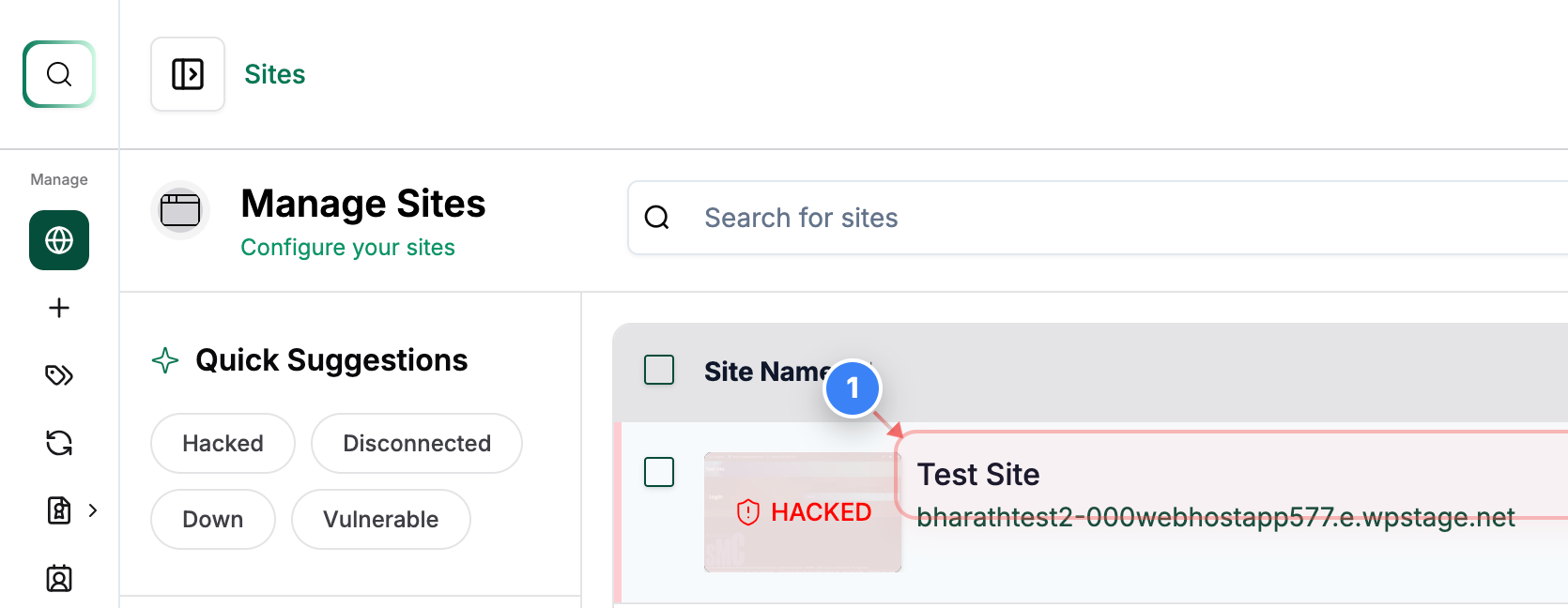1568x608 pixels.
Task: Click the browser icon next to Manage Sites heading
Action: click(180, 209)
